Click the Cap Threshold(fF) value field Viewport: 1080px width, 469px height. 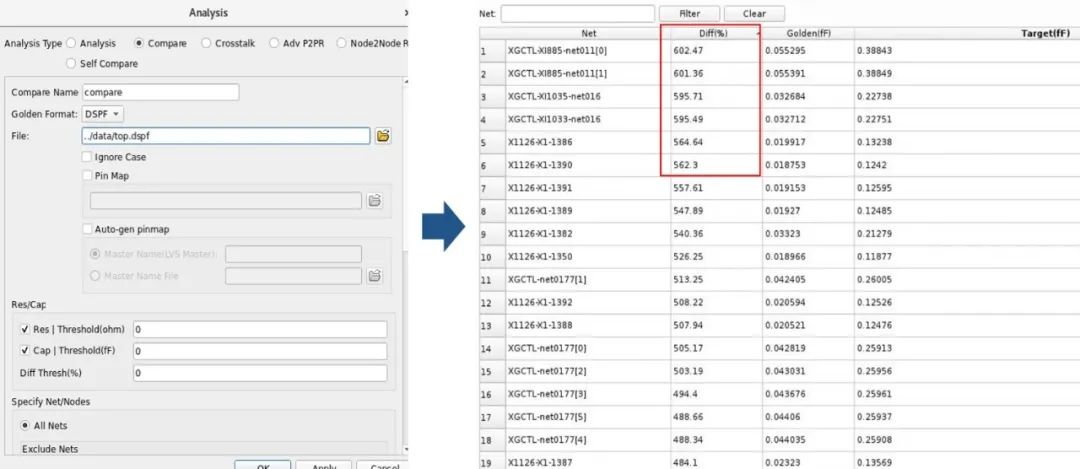(x=260, y=351)
